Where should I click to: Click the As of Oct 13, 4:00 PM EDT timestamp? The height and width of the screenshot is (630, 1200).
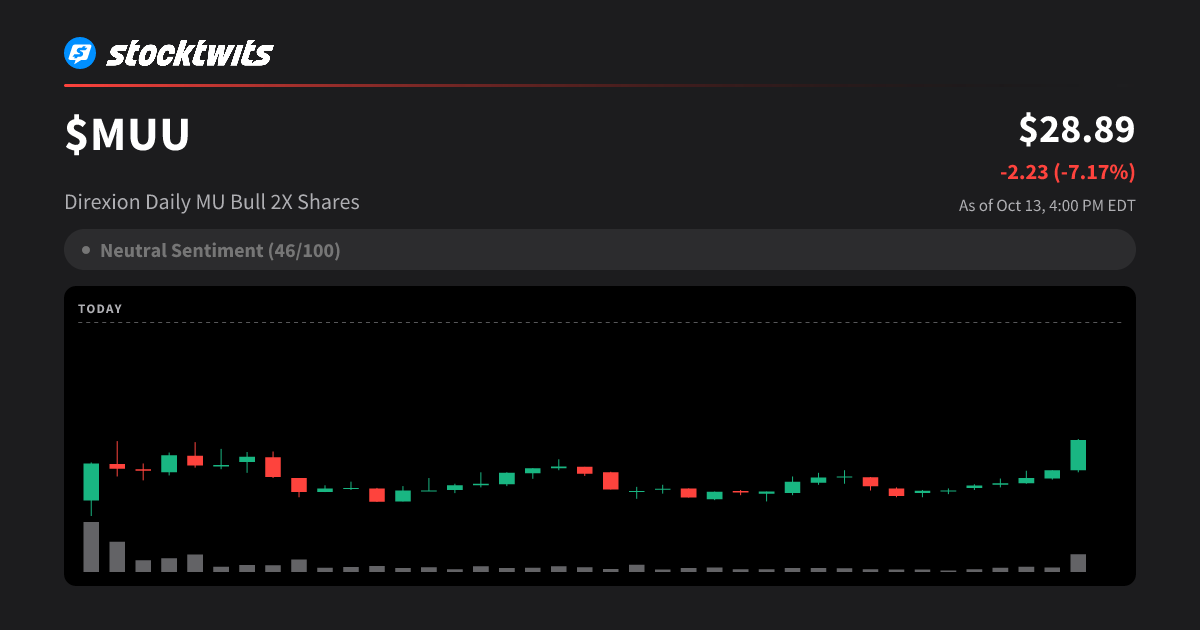click(x=1047, y=206)
